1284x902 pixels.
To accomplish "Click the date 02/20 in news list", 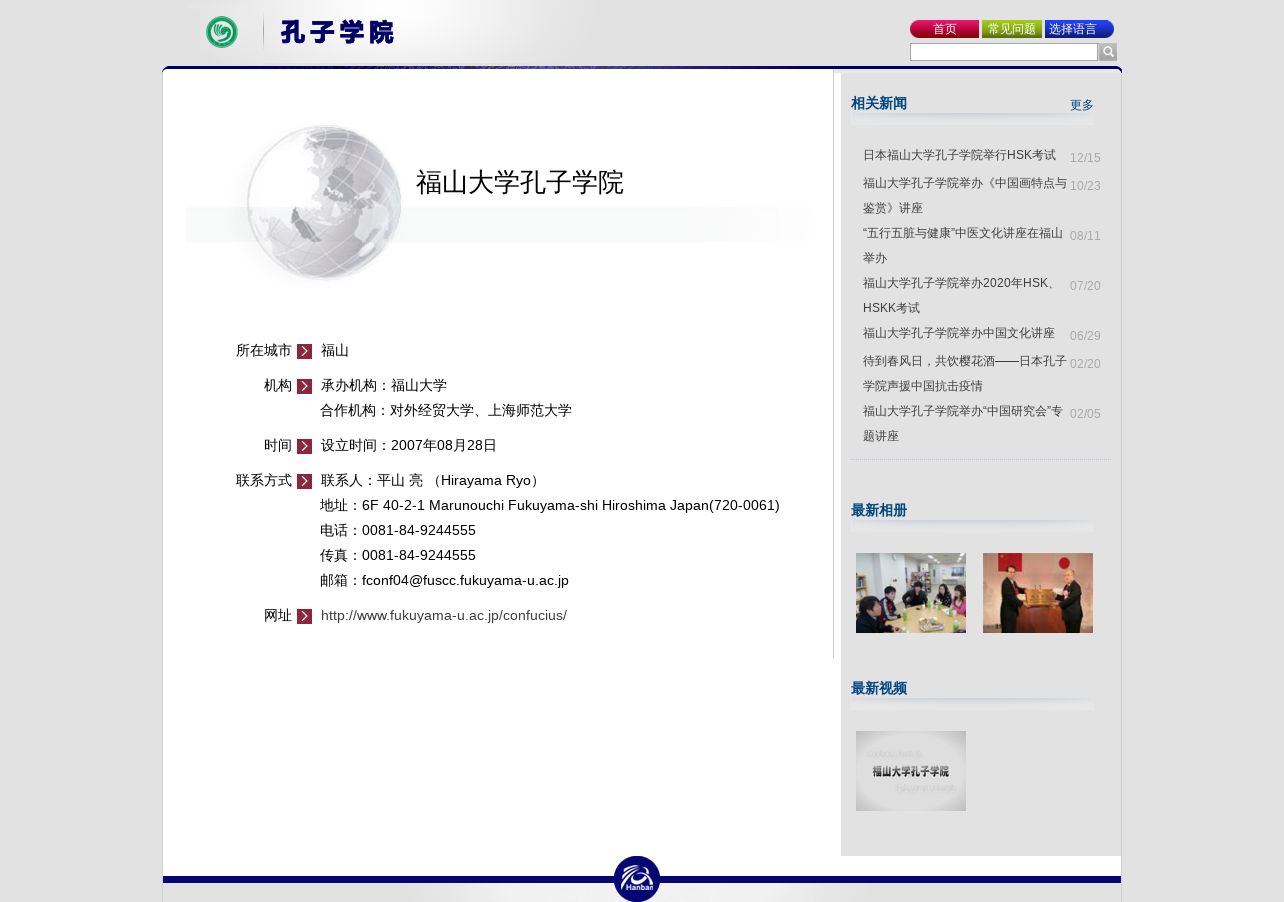I will tap(1085, 364).
